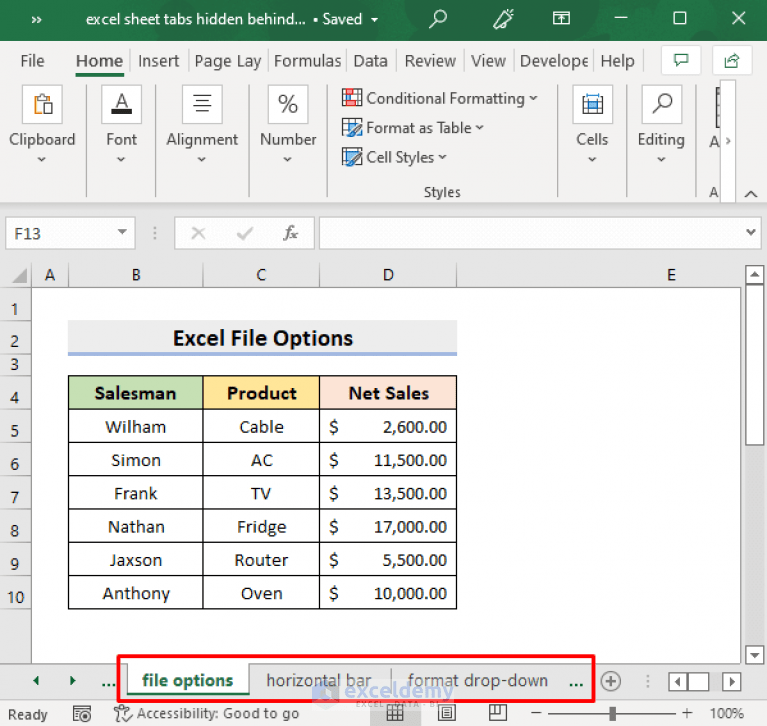The image size is (767, 726).
Task: Switch to the View tab
Action: tap(488, 61)
